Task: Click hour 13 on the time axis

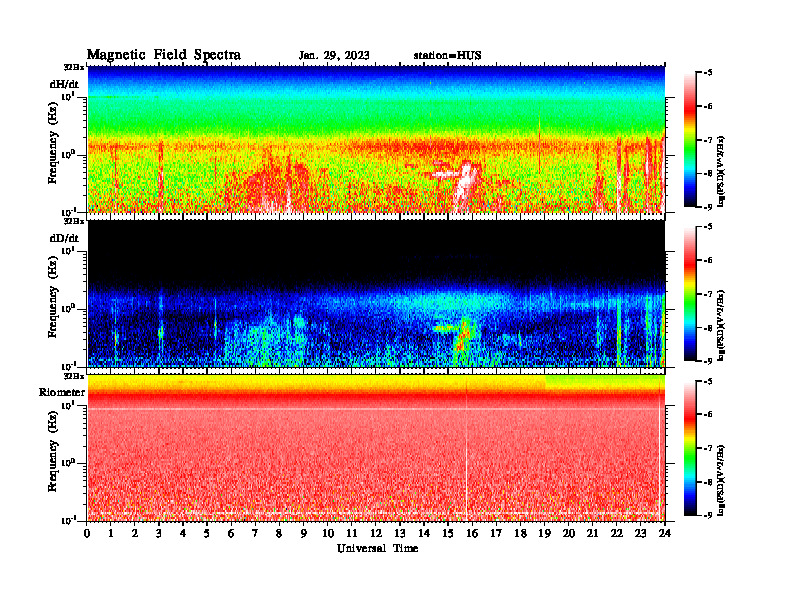Action: [x=400, y=534]
